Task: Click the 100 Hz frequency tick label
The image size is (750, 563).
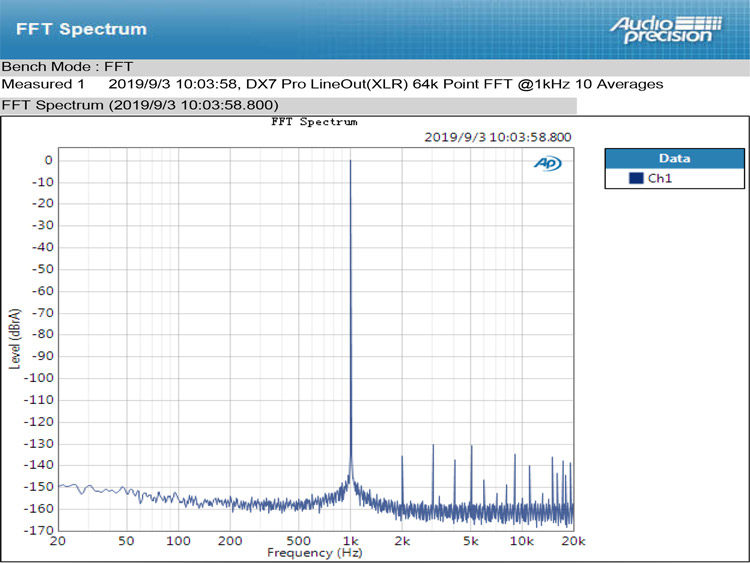Action: click(178, 541)
